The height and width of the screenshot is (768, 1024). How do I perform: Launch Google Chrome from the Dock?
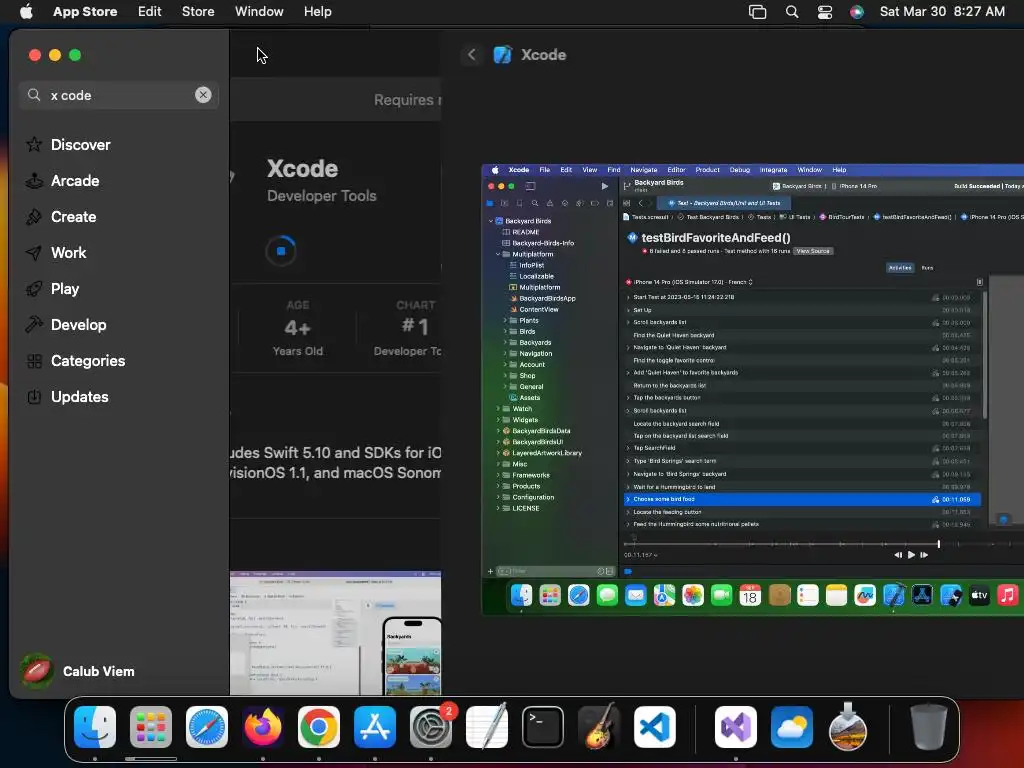point(319,727)
